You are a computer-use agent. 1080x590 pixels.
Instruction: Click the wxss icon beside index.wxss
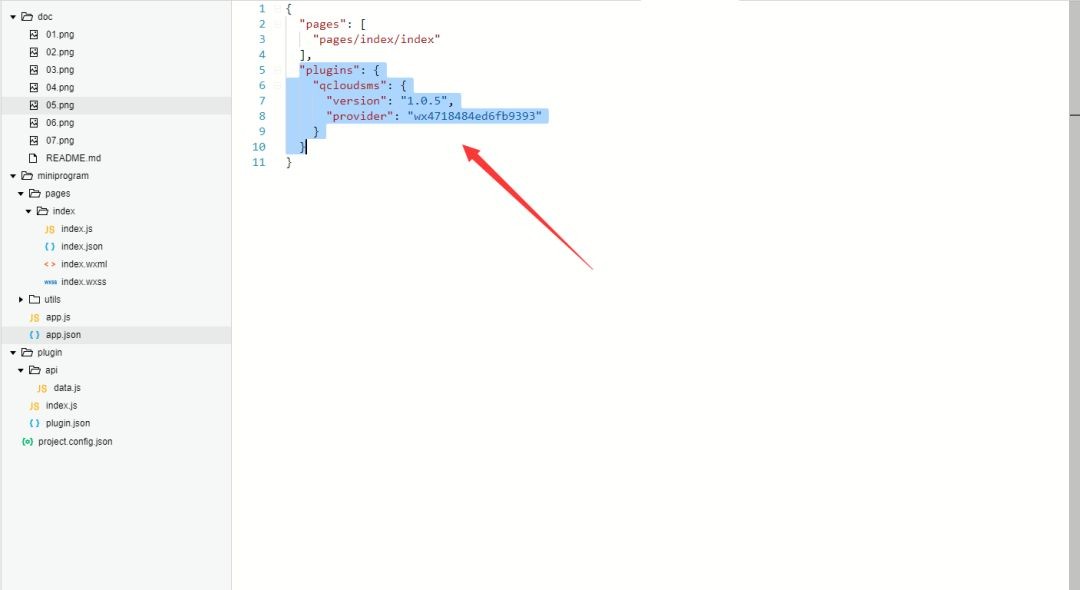coord(50,282)
